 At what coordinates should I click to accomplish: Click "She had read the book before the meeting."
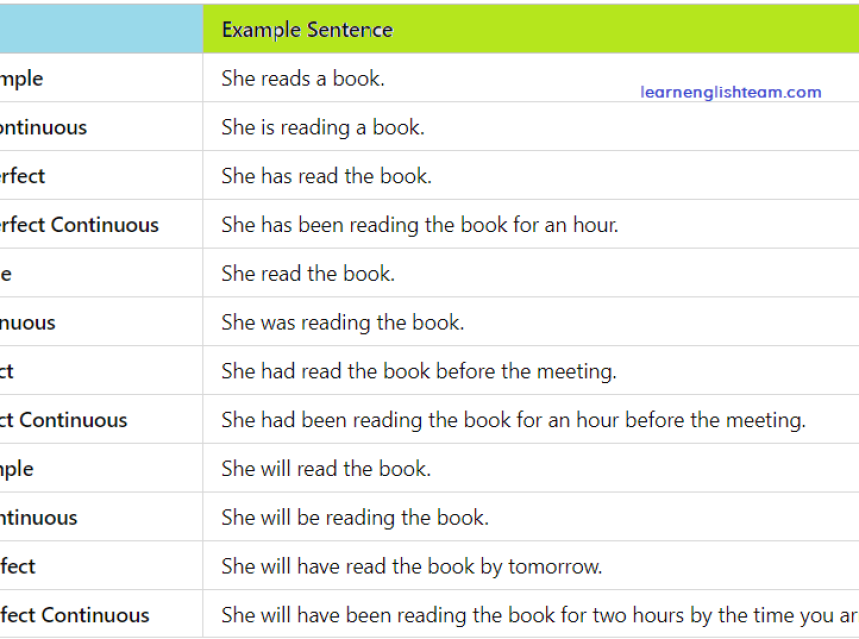tap(419, 372)
